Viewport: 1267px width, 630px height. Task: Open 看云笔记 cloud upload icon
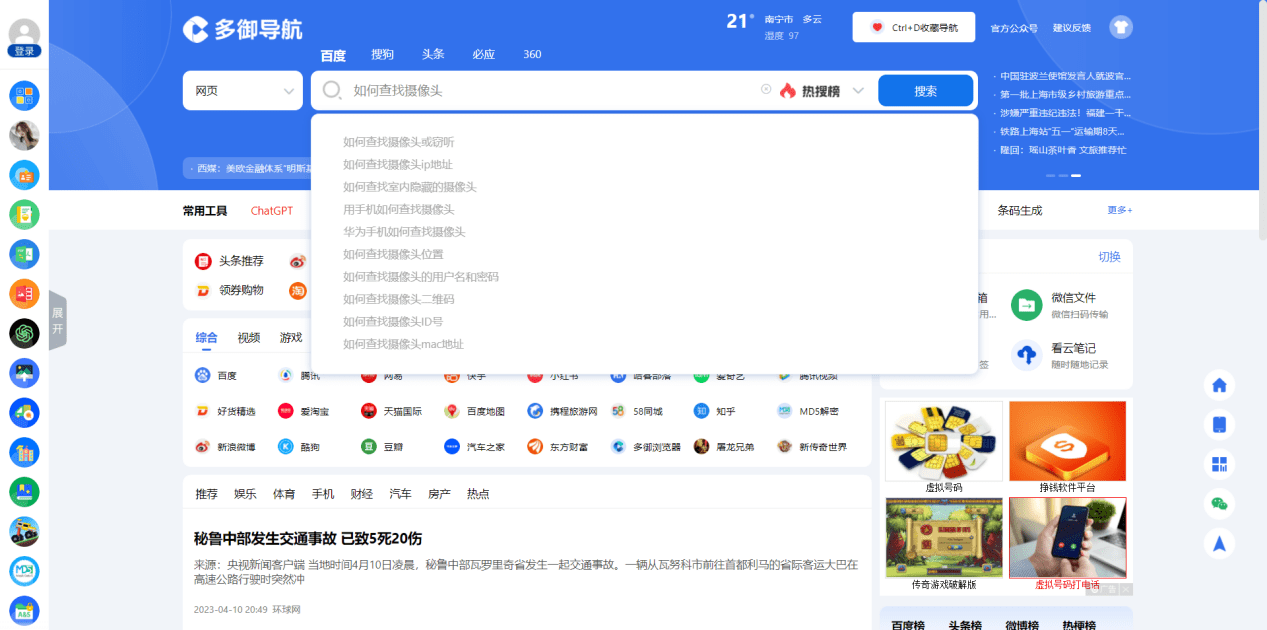[x=1026, y=355]
